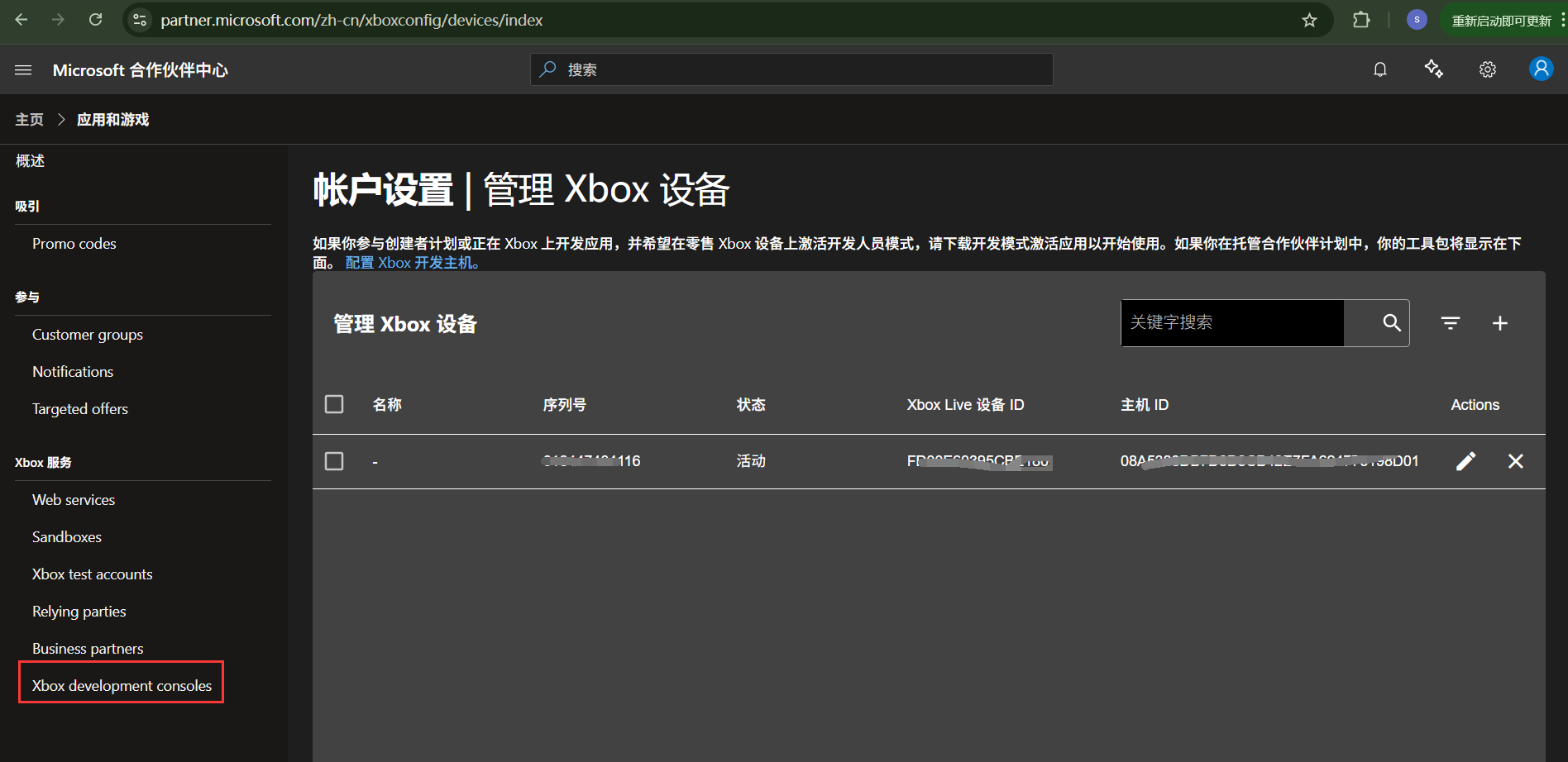The image size is (1568, 762).
Task: Open the settings gear
Action: coord(1487,70)
